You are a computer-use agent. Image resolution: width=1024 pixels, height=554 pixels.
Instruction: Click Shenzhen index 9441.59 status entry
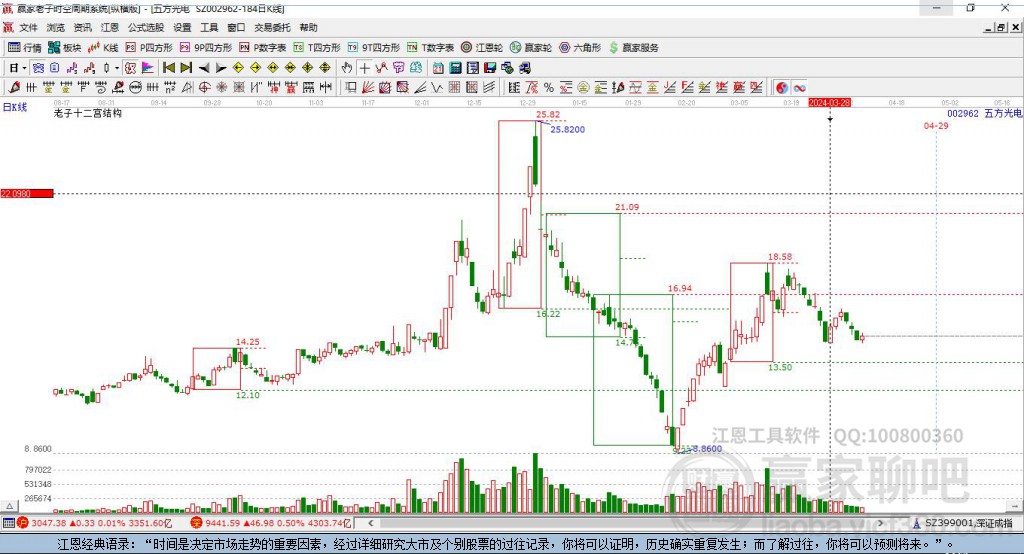pyautogui.click(x=271, y=523)
